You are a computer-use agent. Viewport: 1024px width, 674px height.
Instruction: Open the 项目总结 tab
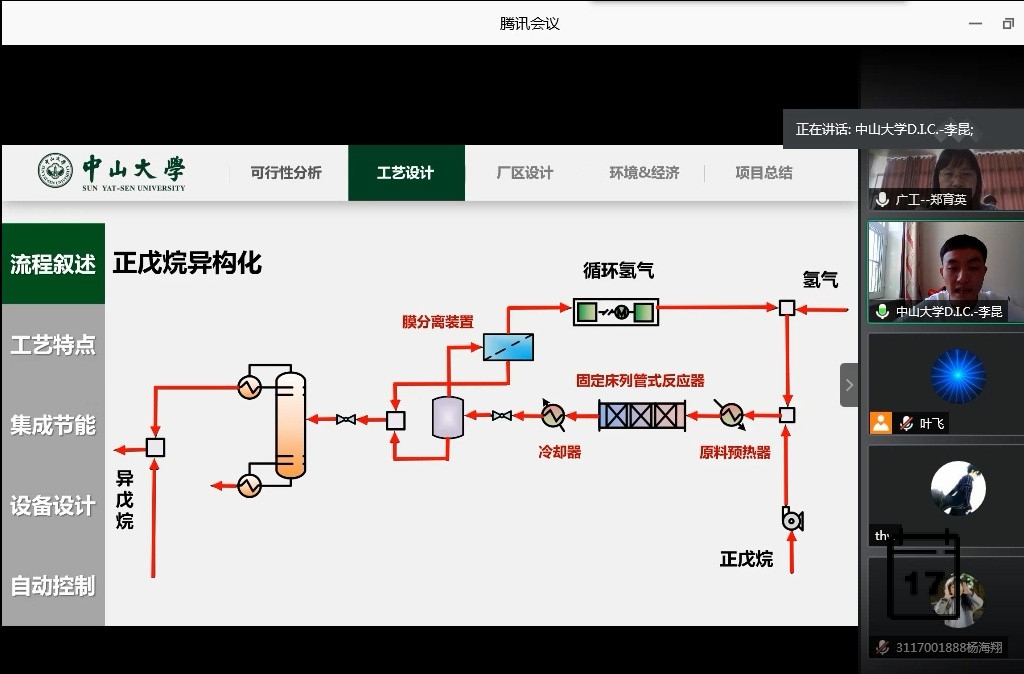(x=764, y=173)
